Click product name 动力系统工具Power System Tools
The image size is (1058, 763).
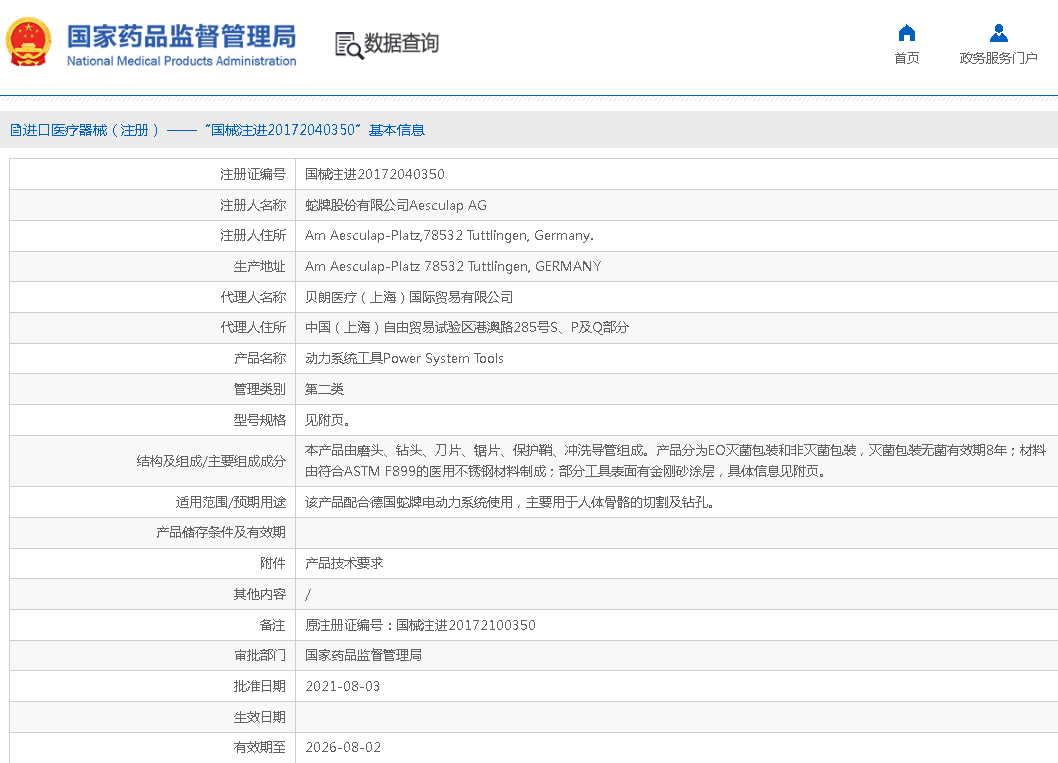coord(404,358)
